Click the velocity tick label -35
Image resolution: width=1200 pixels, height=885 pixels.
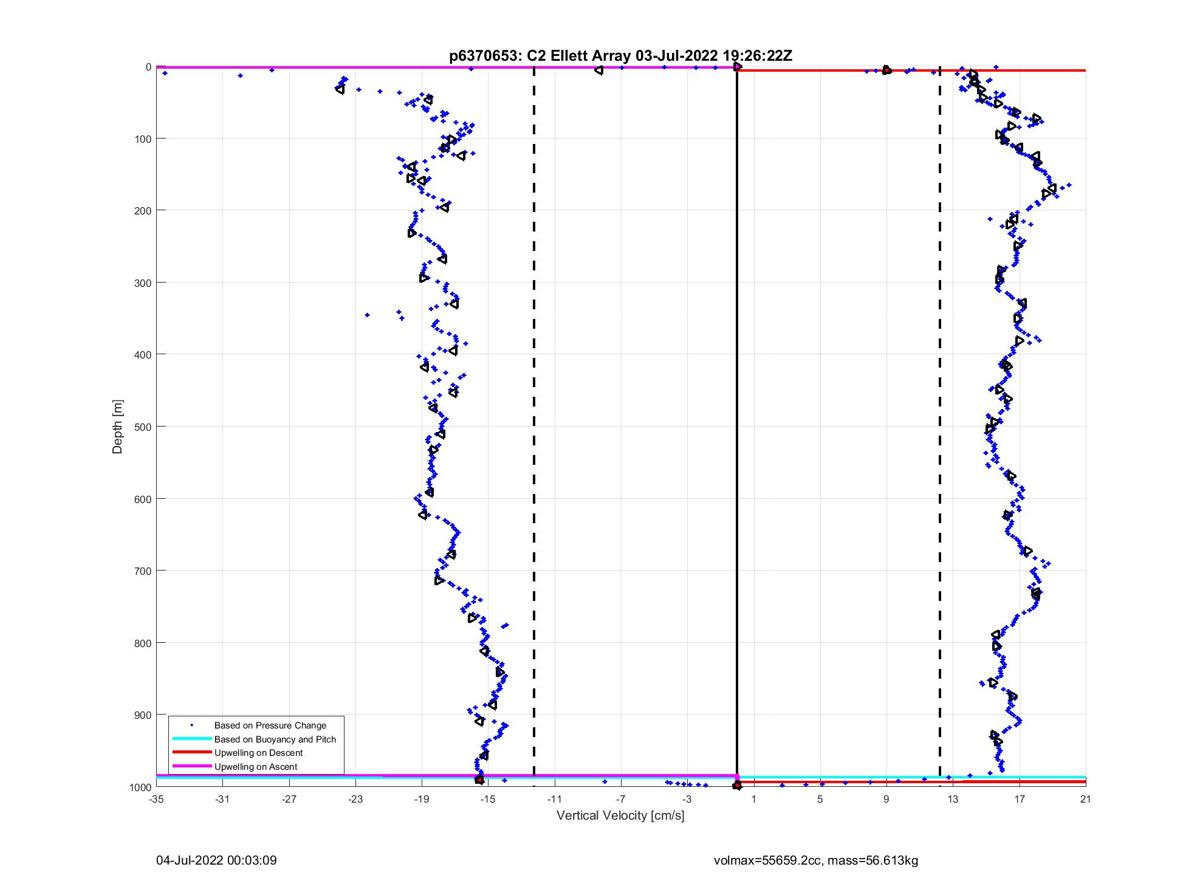[x=156, y=799]
